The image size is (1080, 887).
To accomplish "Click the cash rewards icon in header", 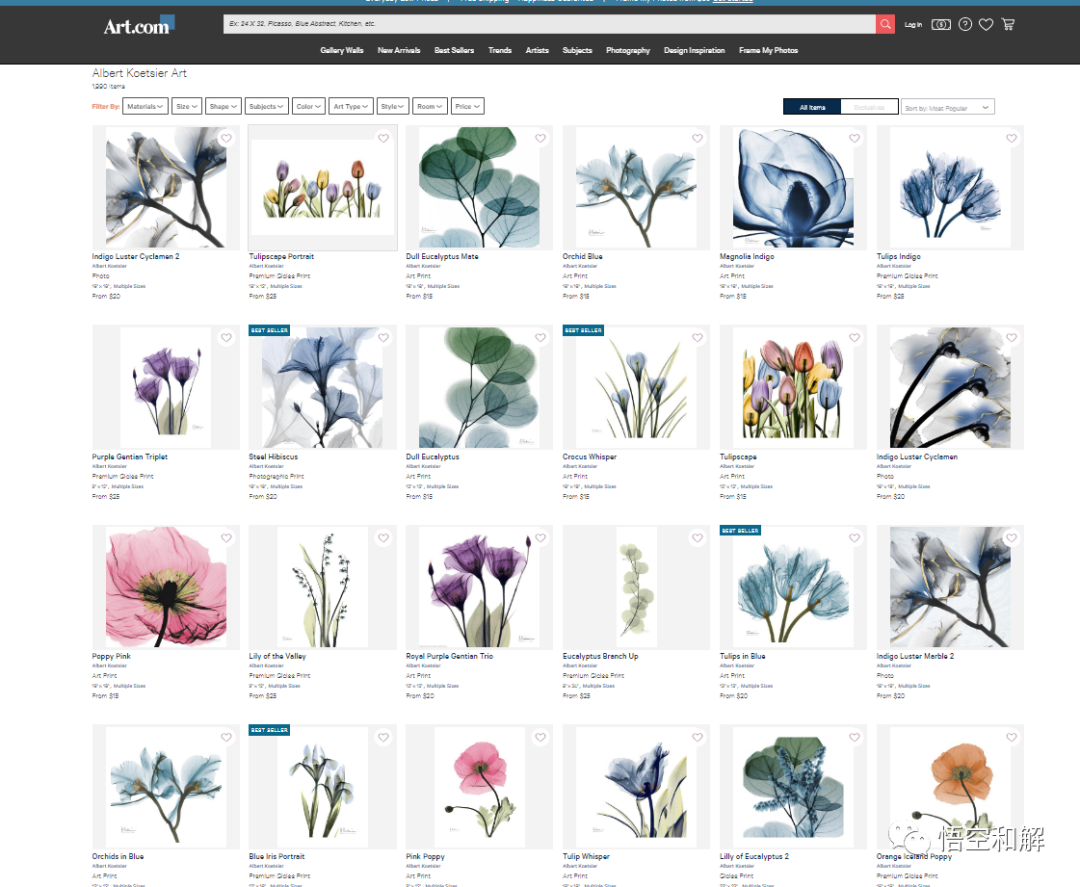I will pos(941,24).
